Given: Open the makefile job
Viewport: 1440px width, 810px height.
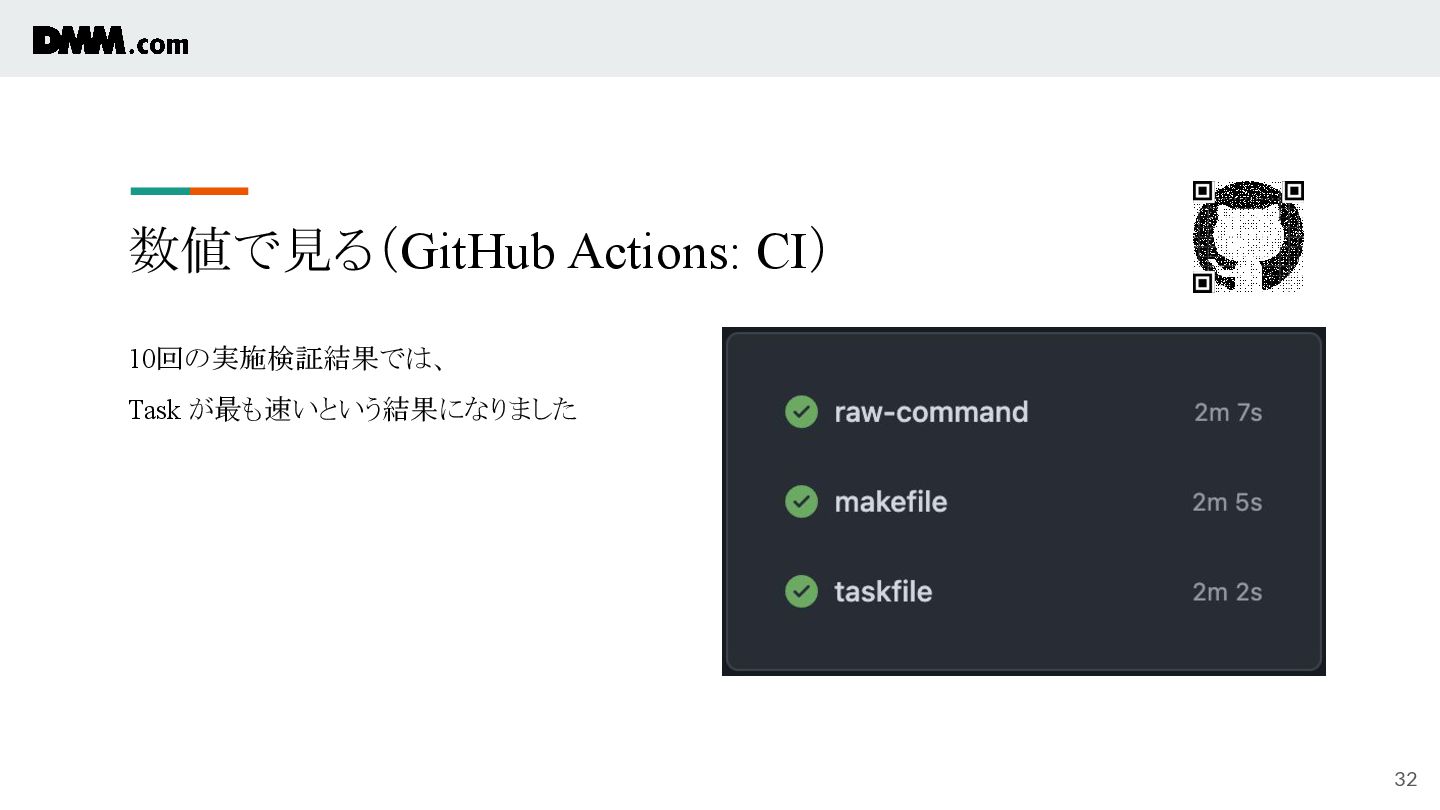Looking at the screenshot, I should [891, 502].
